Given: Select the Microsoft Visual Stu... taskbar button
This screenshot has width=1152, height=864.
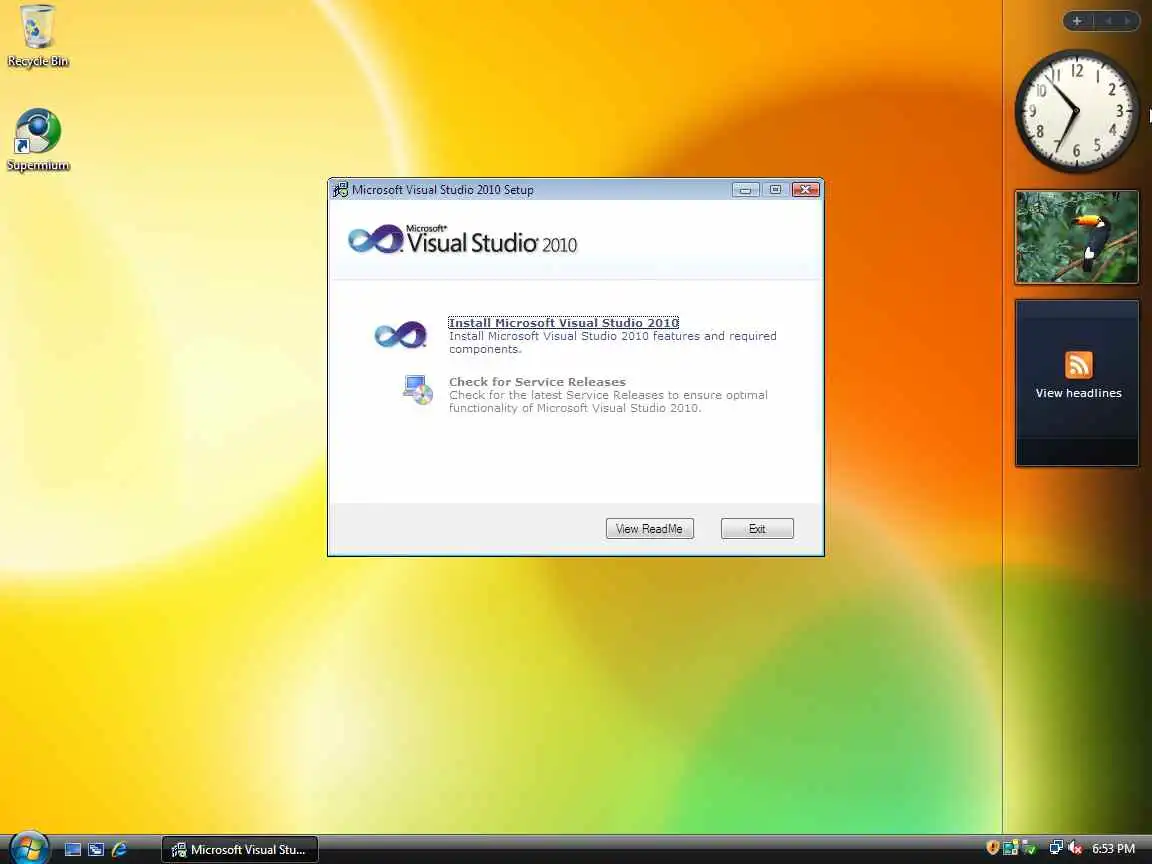Looking at the screenshot, I should pos(240,849).
